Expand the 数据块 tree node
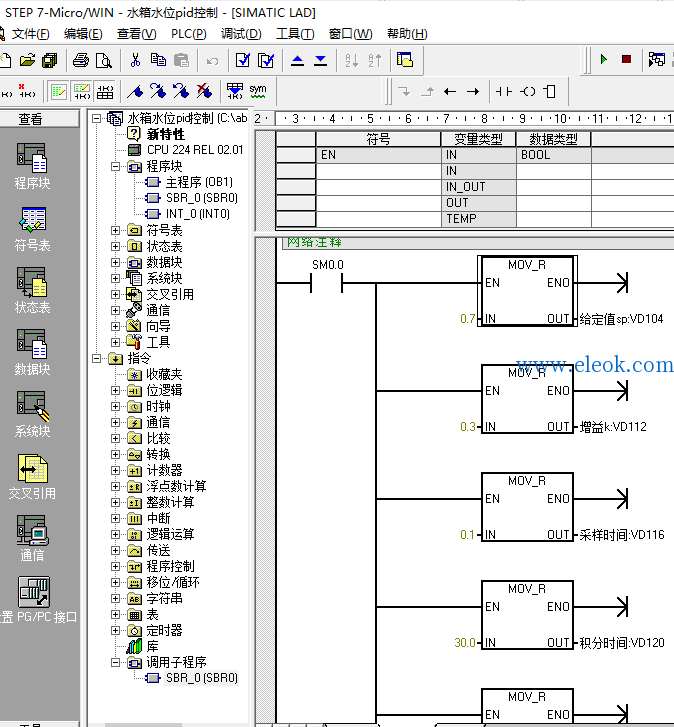The image size is (674, 727). tap(115, 262)
